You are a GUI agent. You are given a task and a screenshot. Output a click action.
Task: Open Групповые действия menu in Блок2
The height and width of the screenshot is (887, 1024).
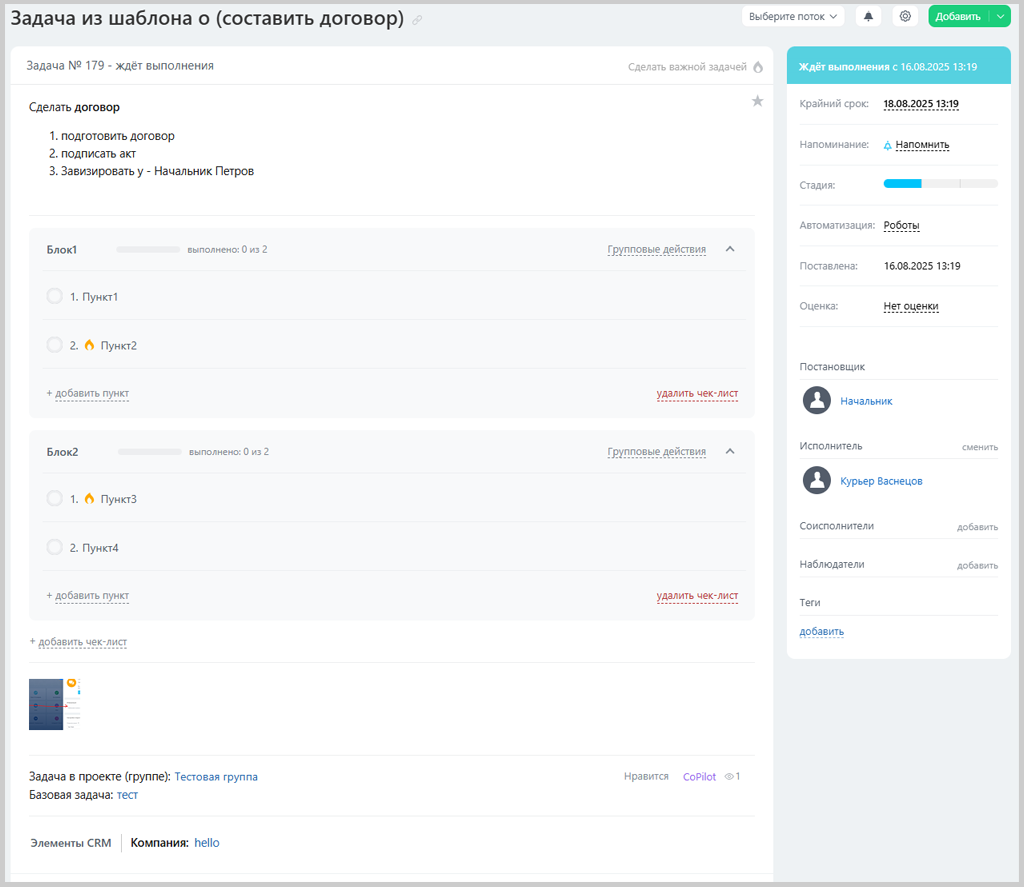(656, 452)
